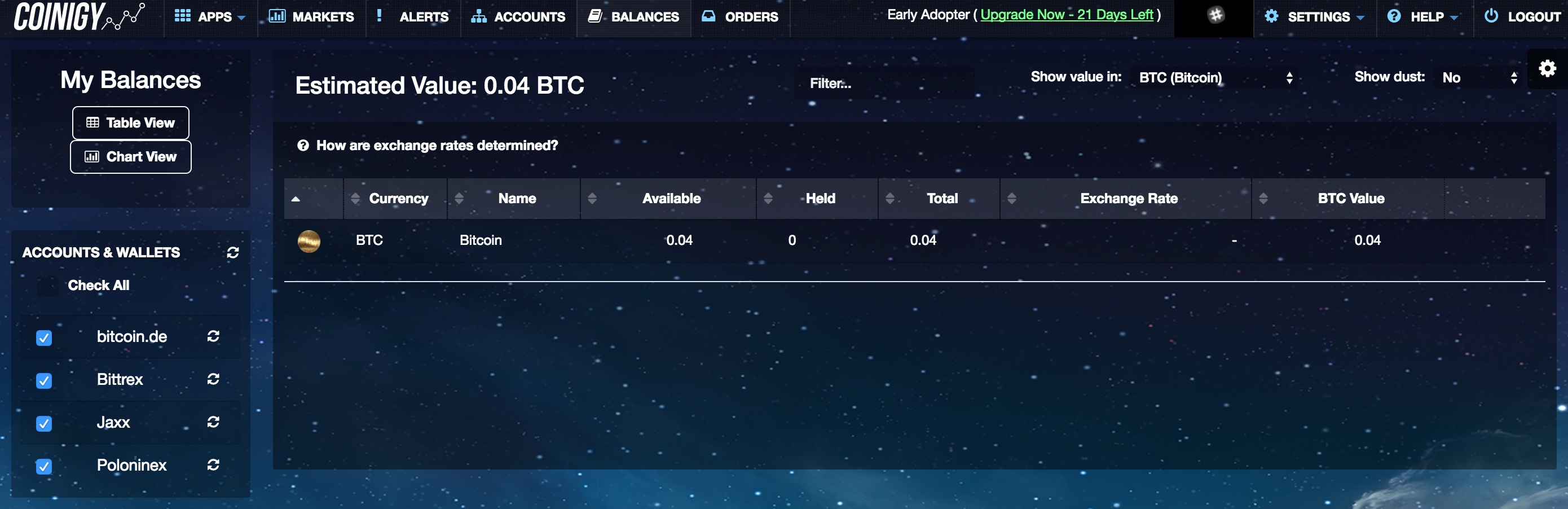Click the Upgrade Now link
Viewport: 1568px width, 509px height.
click(1067, 15)
